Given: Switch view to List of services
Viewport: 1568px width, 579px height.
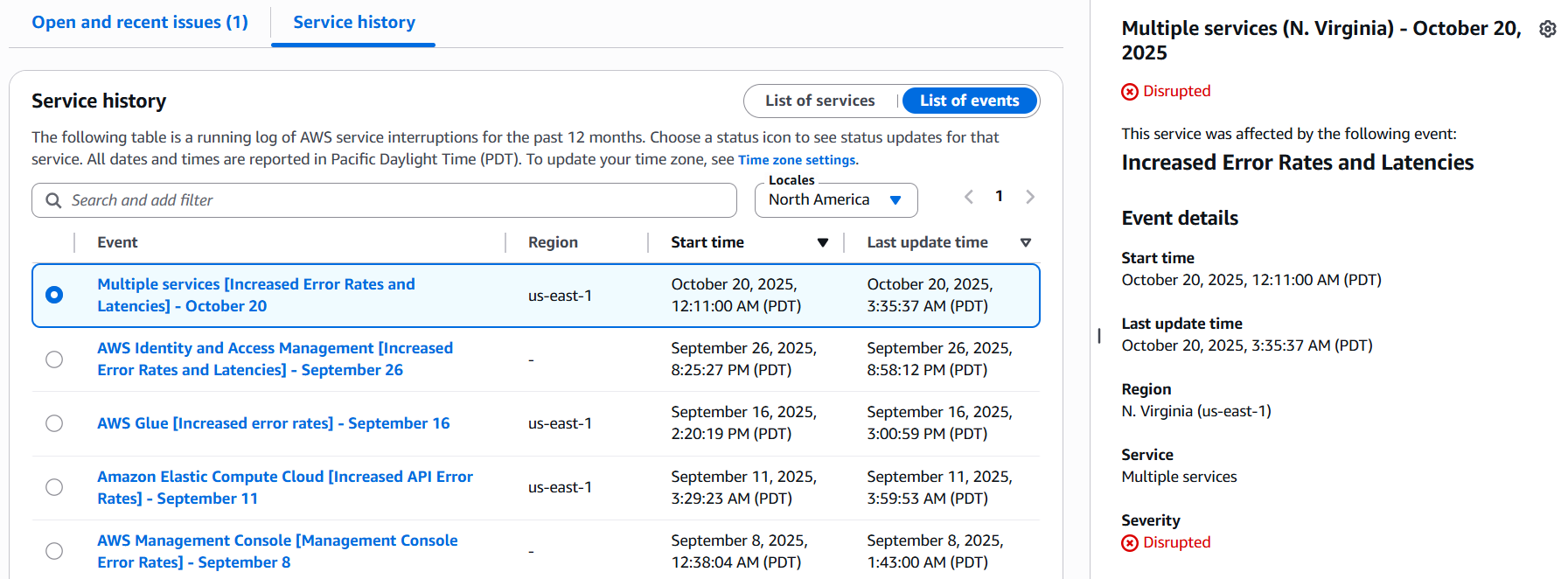Looking at the screenshot, I should pos(819,101).
